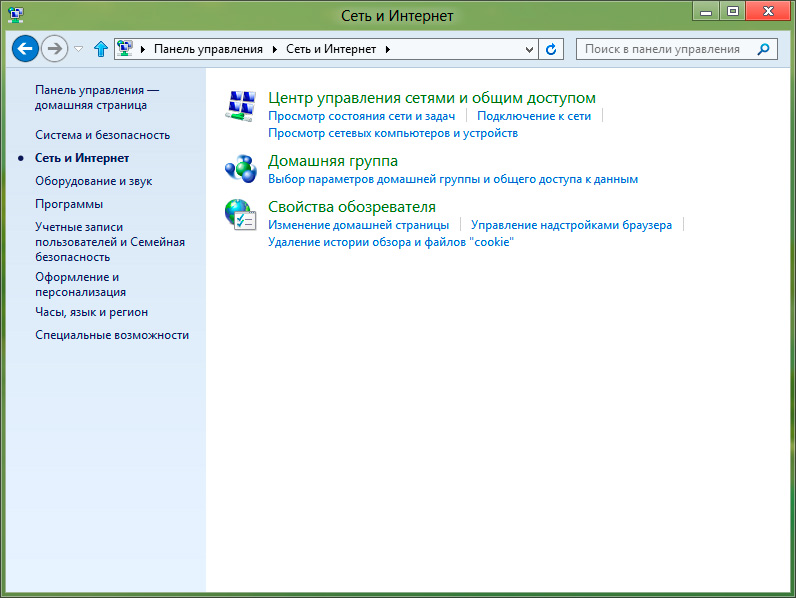Go back with the blue Back arrow
This screenshot has height=598, width=796.
25,48
